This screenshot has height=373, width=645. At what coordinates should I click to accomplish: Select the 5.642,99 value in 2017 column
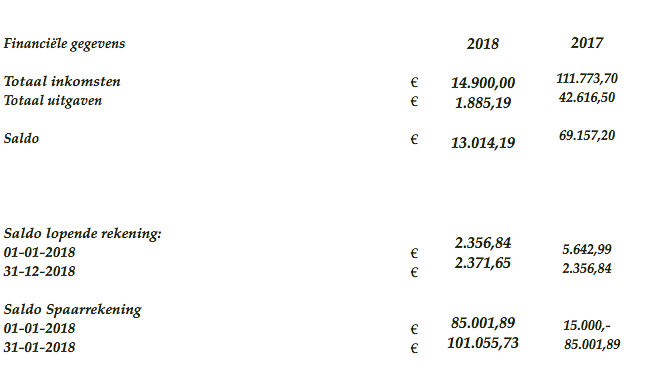(587, 249)
